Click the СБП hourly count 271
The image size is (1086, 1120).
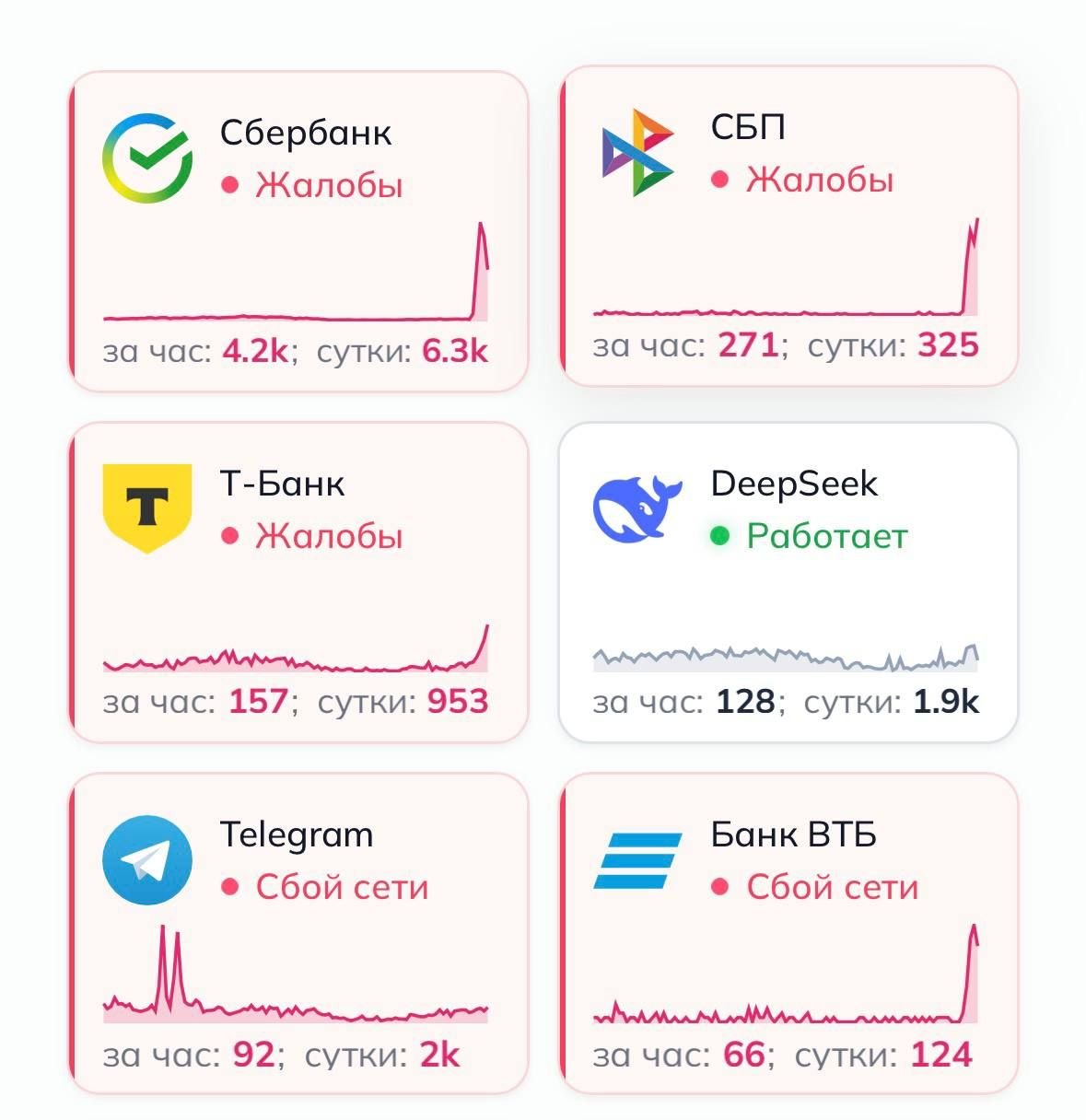tap(748, 345)
